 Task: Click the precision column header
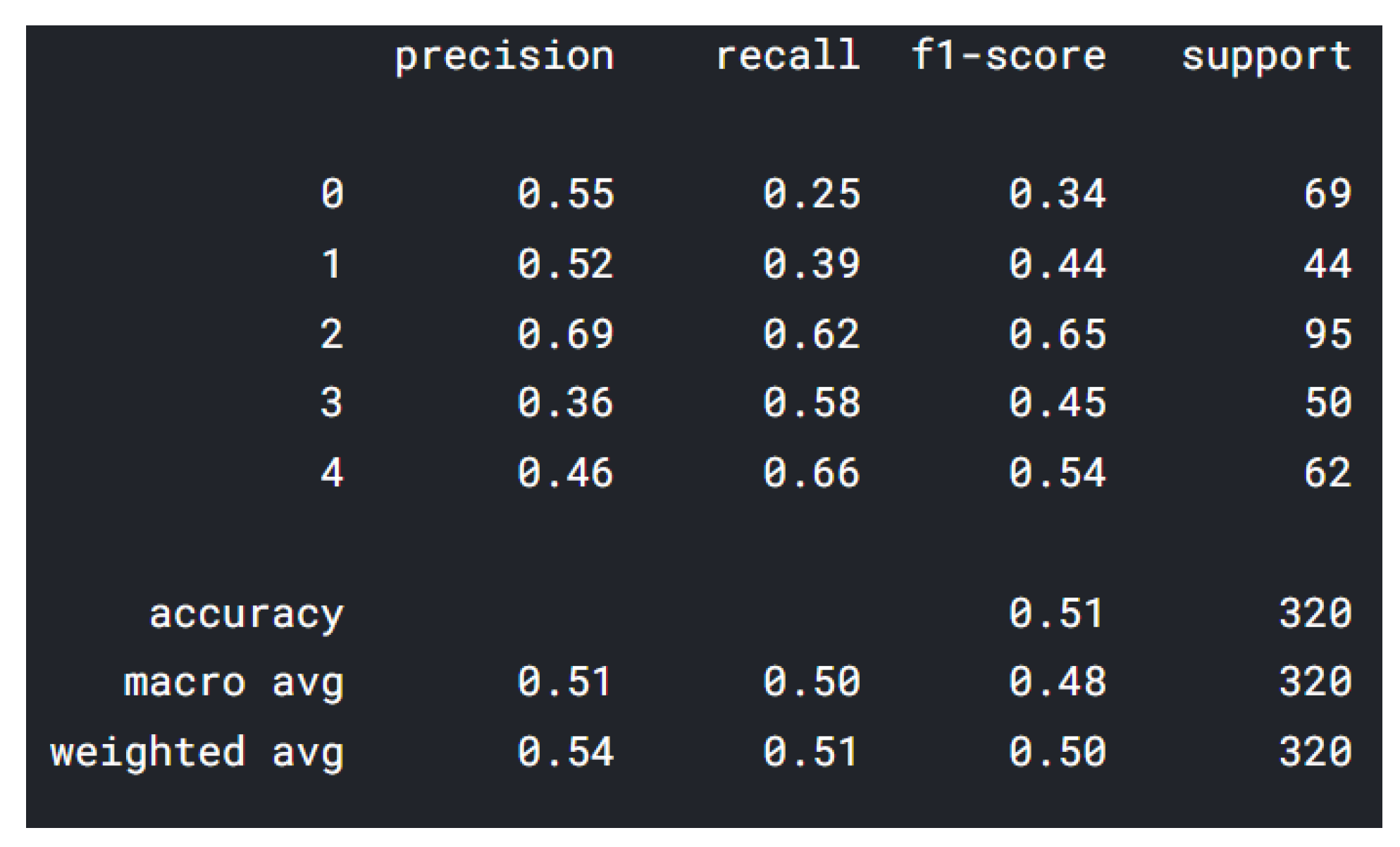[x=504, y=56]
